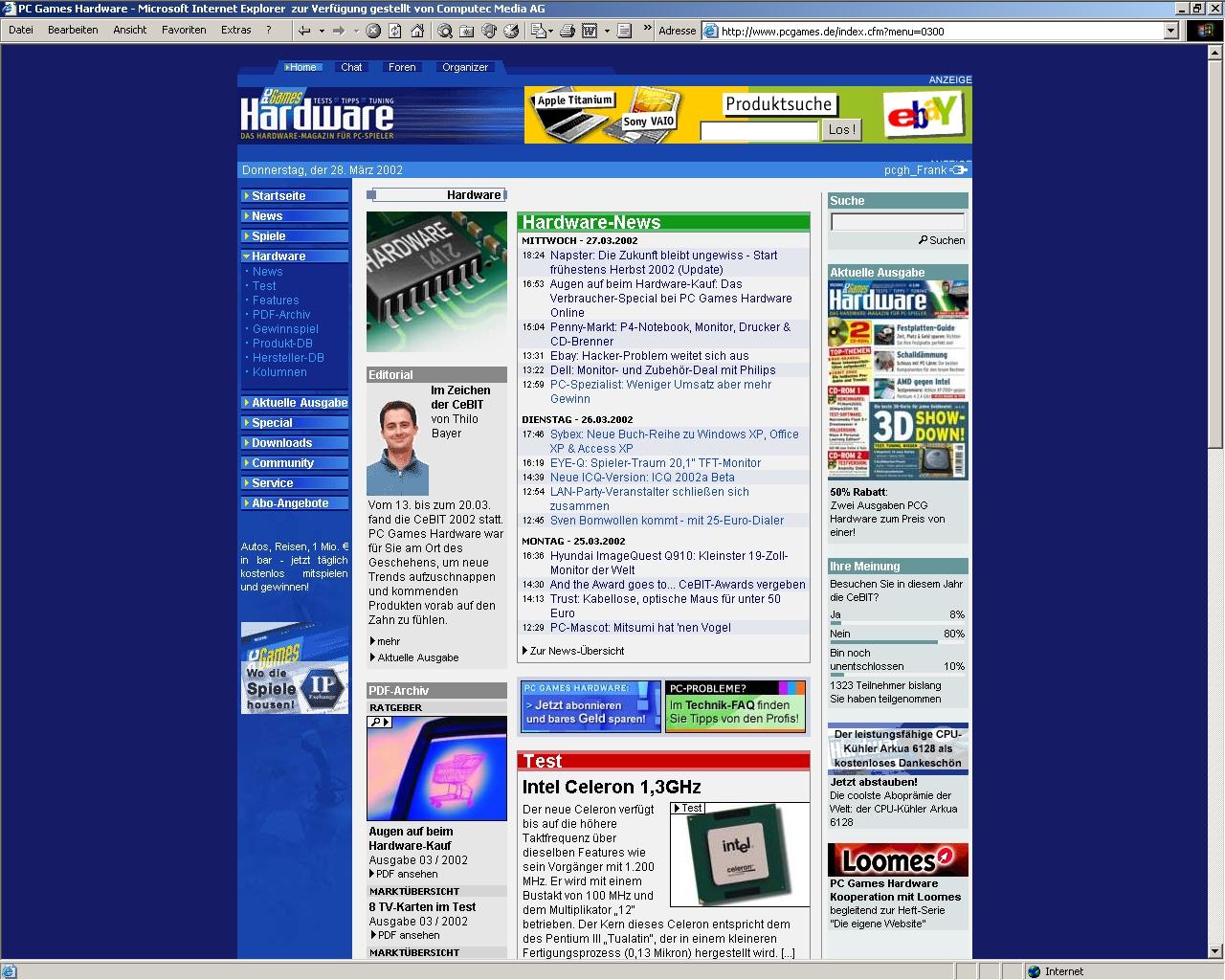Viewport: 1225px width, 980px height.
Task: Print the page with the printer icon
Action: (568, 31)
